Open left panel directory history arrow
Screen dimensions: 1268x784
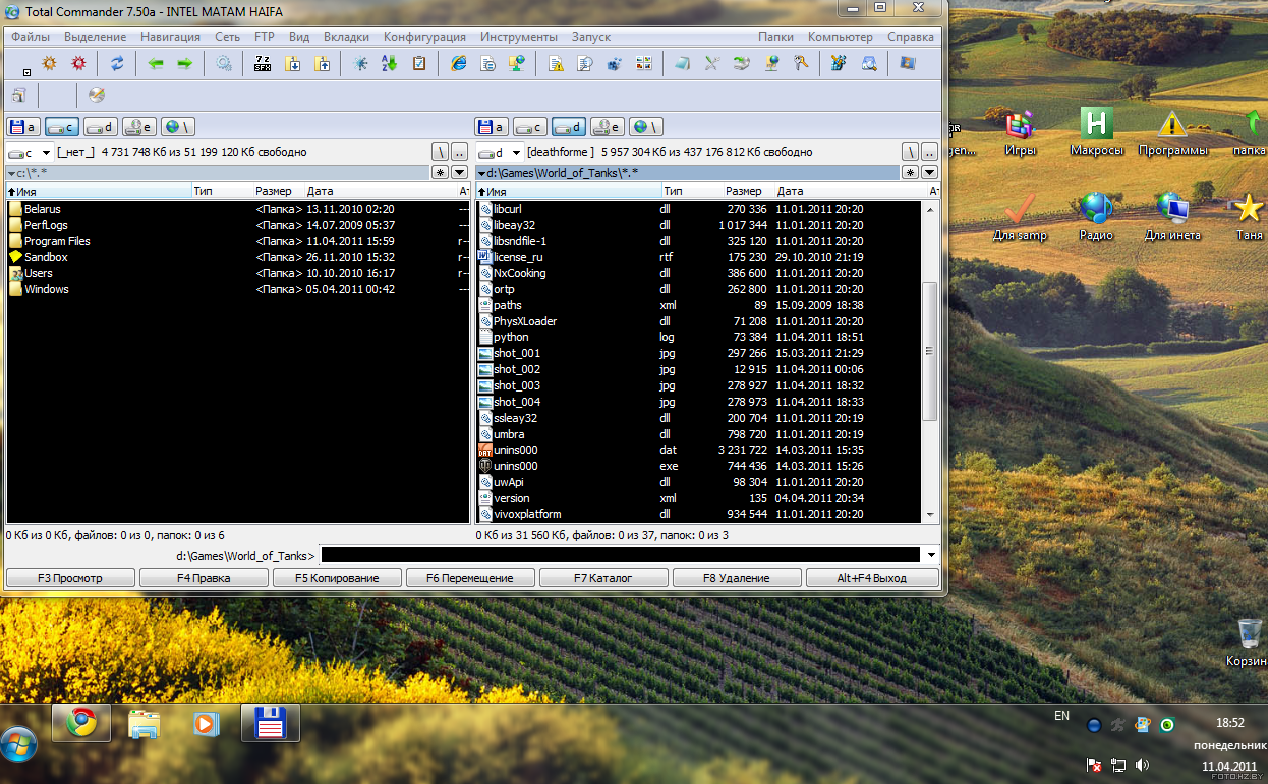460,172
